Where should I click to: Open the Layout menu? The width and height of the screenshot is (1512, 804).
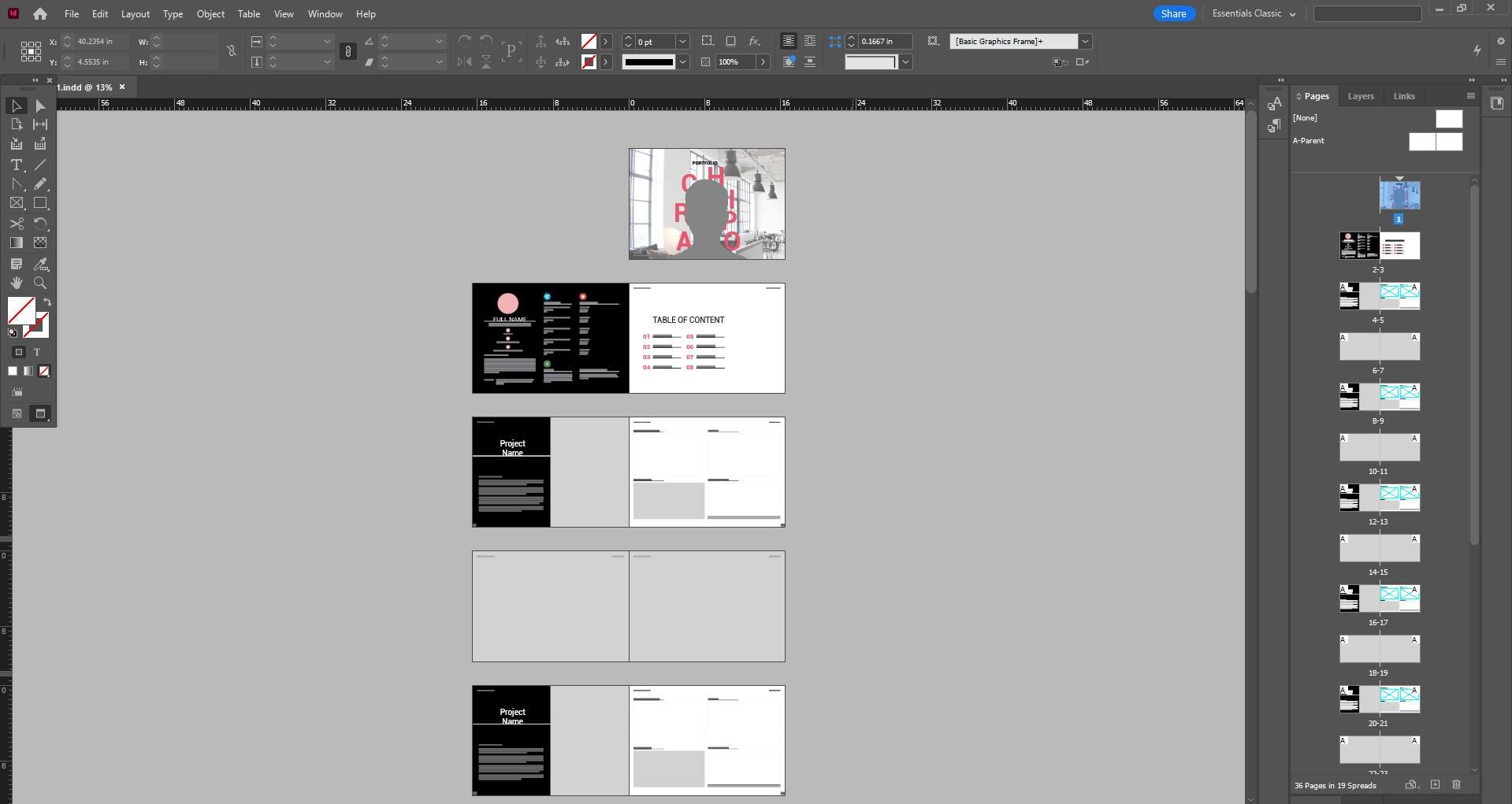[x=135, y=13]
